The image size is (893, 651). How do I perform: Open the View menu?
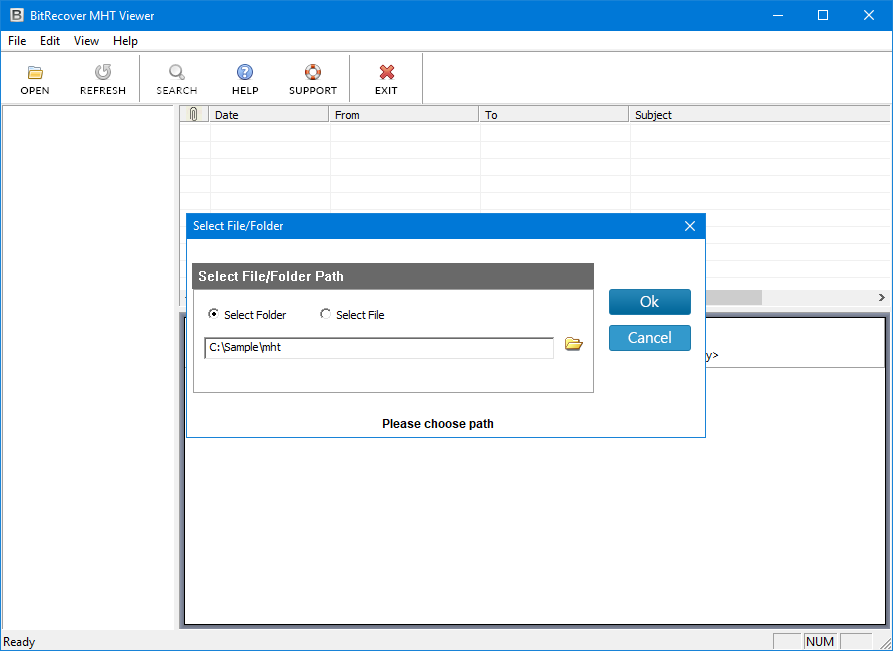coord(87,41)
